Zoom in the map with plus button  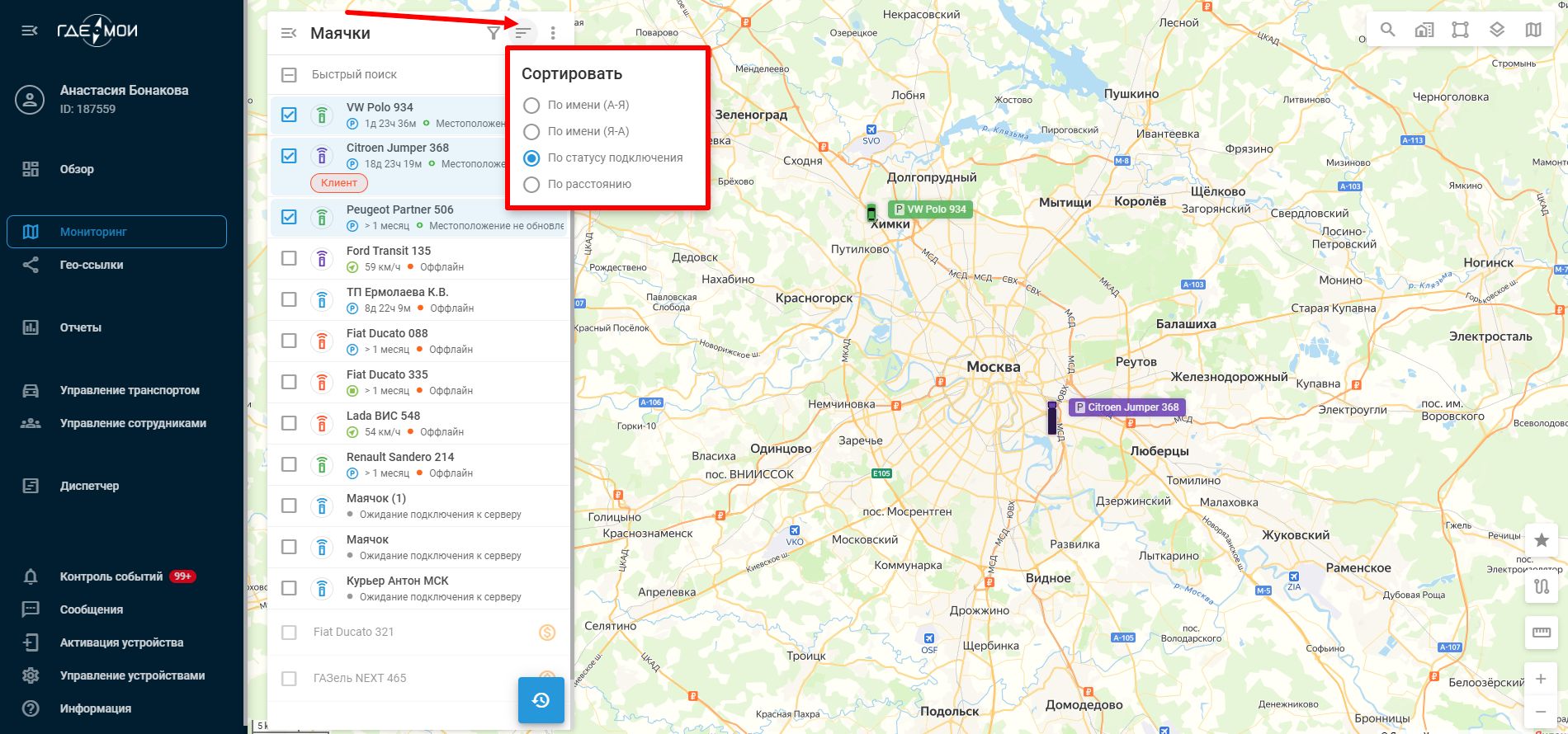[1541, 679]
